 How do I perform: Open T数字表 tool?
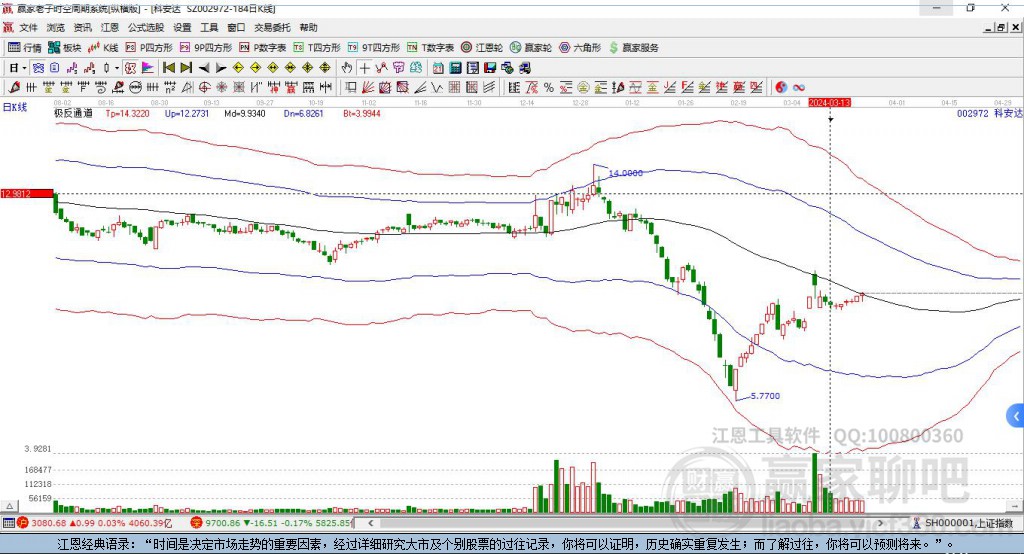(x=430, y=48)
